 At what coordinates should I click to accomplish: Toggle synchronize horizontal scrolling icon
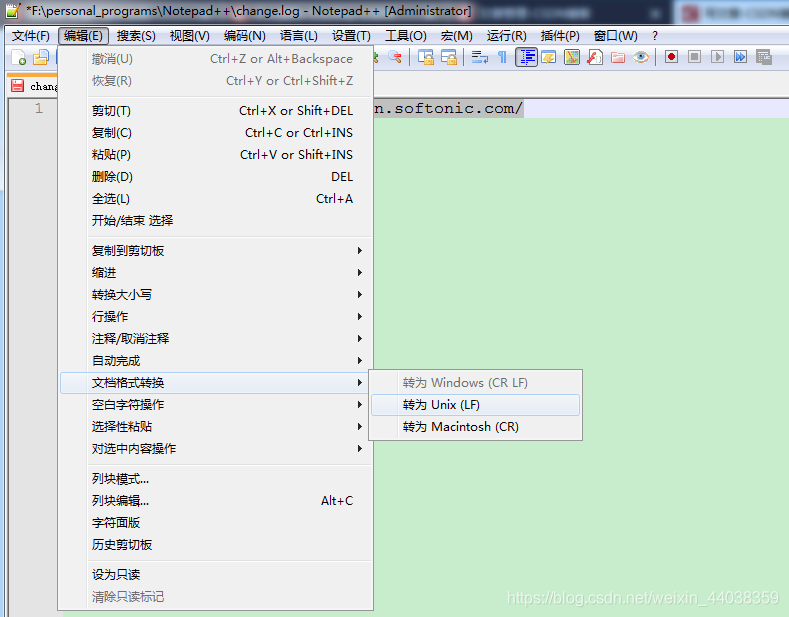click(x=449, y=57)
